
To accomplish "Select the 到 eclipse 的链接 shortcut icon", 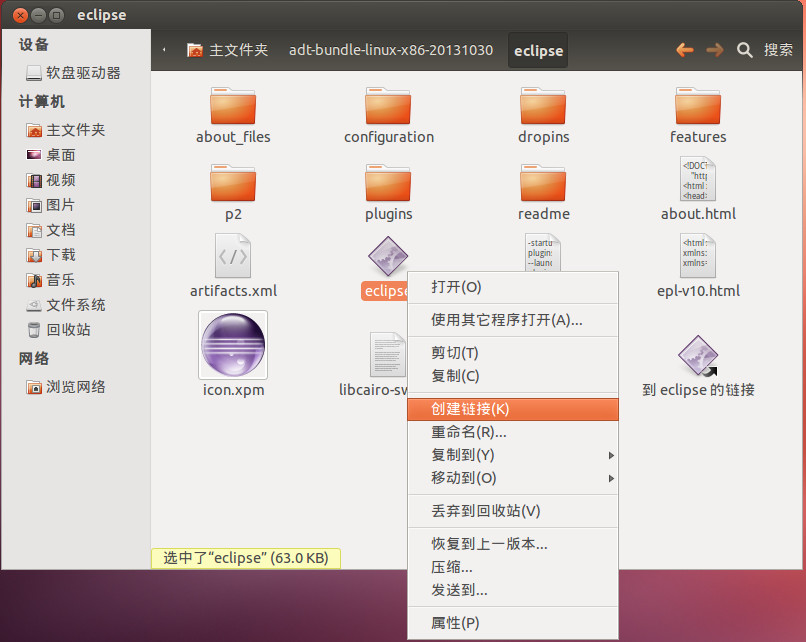I will (698, 355).
